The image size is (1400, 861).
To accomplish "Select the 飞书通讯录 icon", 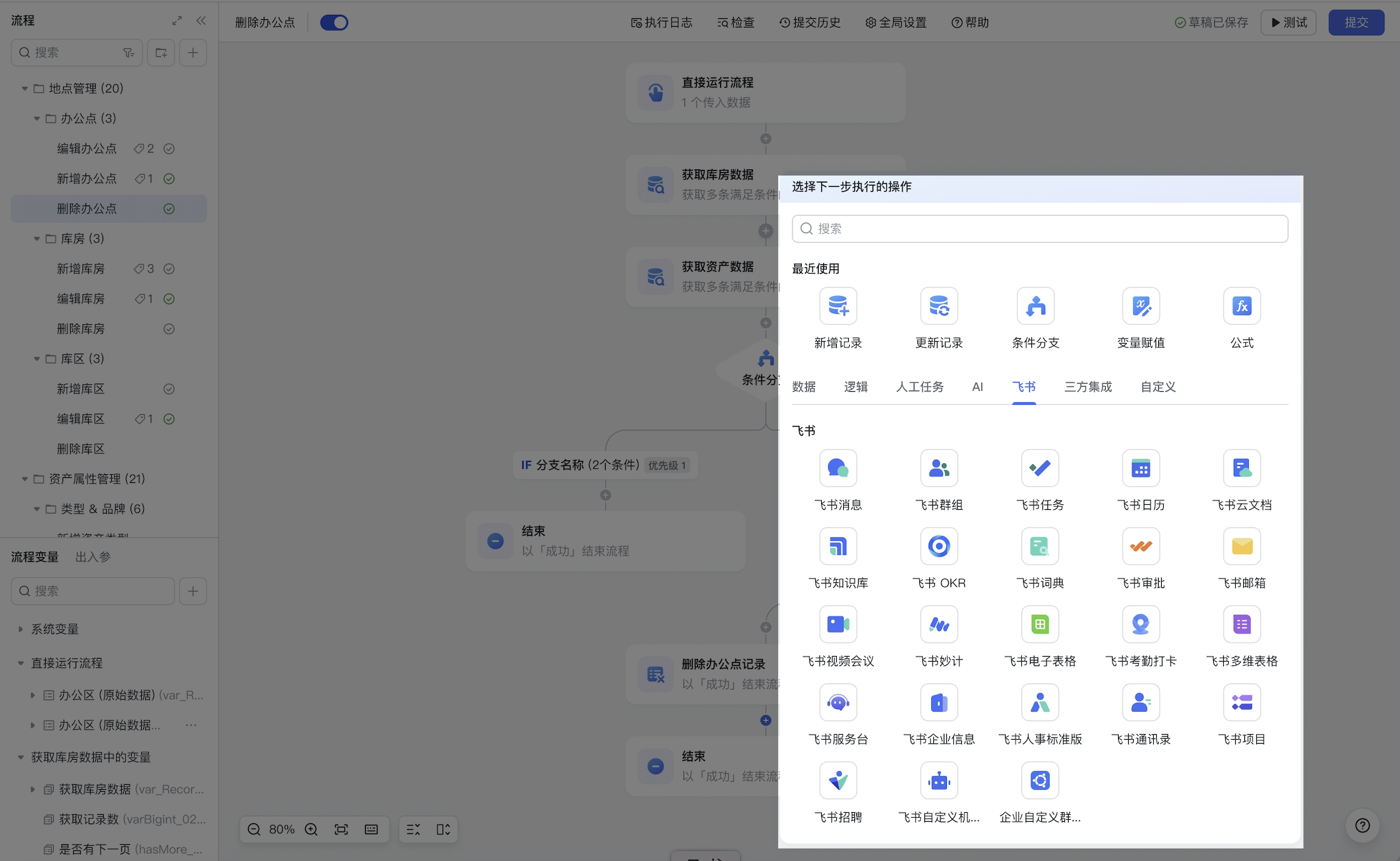I will (1141, 702).
